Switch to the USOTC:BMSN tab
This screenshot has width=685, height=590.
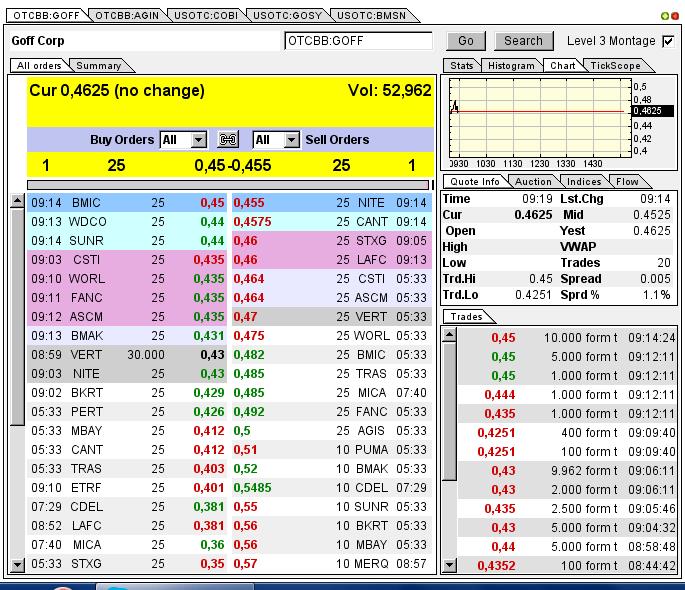[x=371, y=15]
